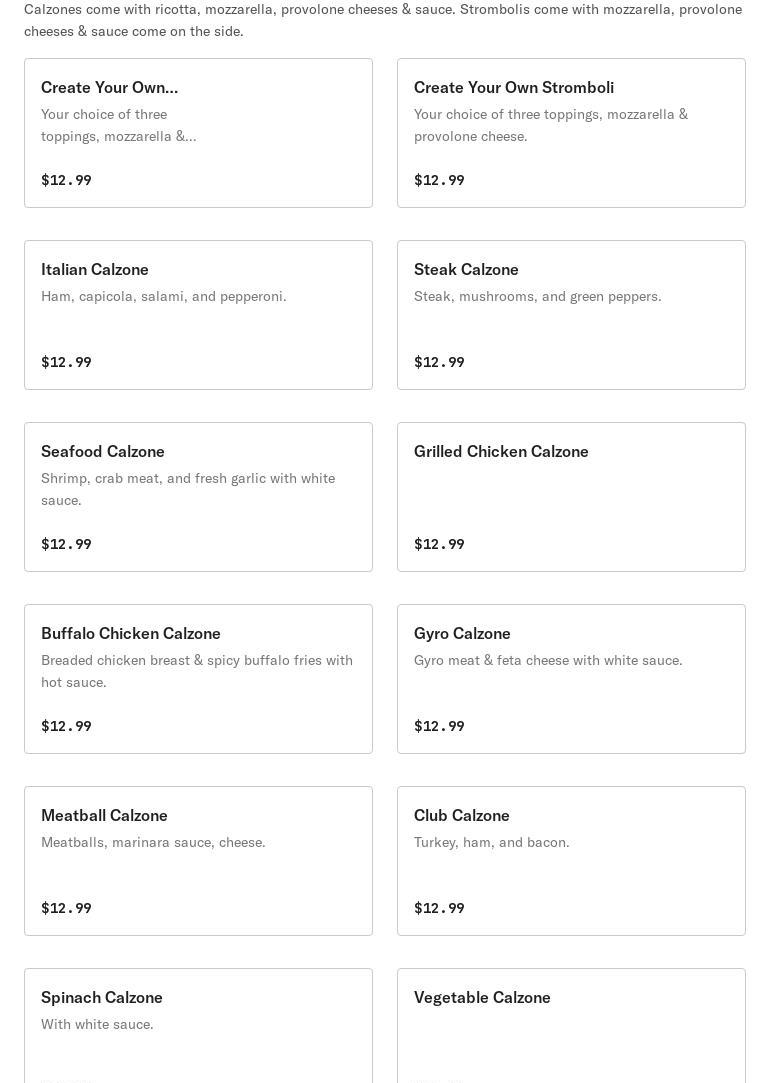Choose the Meatball Calzone card
This screenshot has height=1083, width=770.
click(198, 861)
